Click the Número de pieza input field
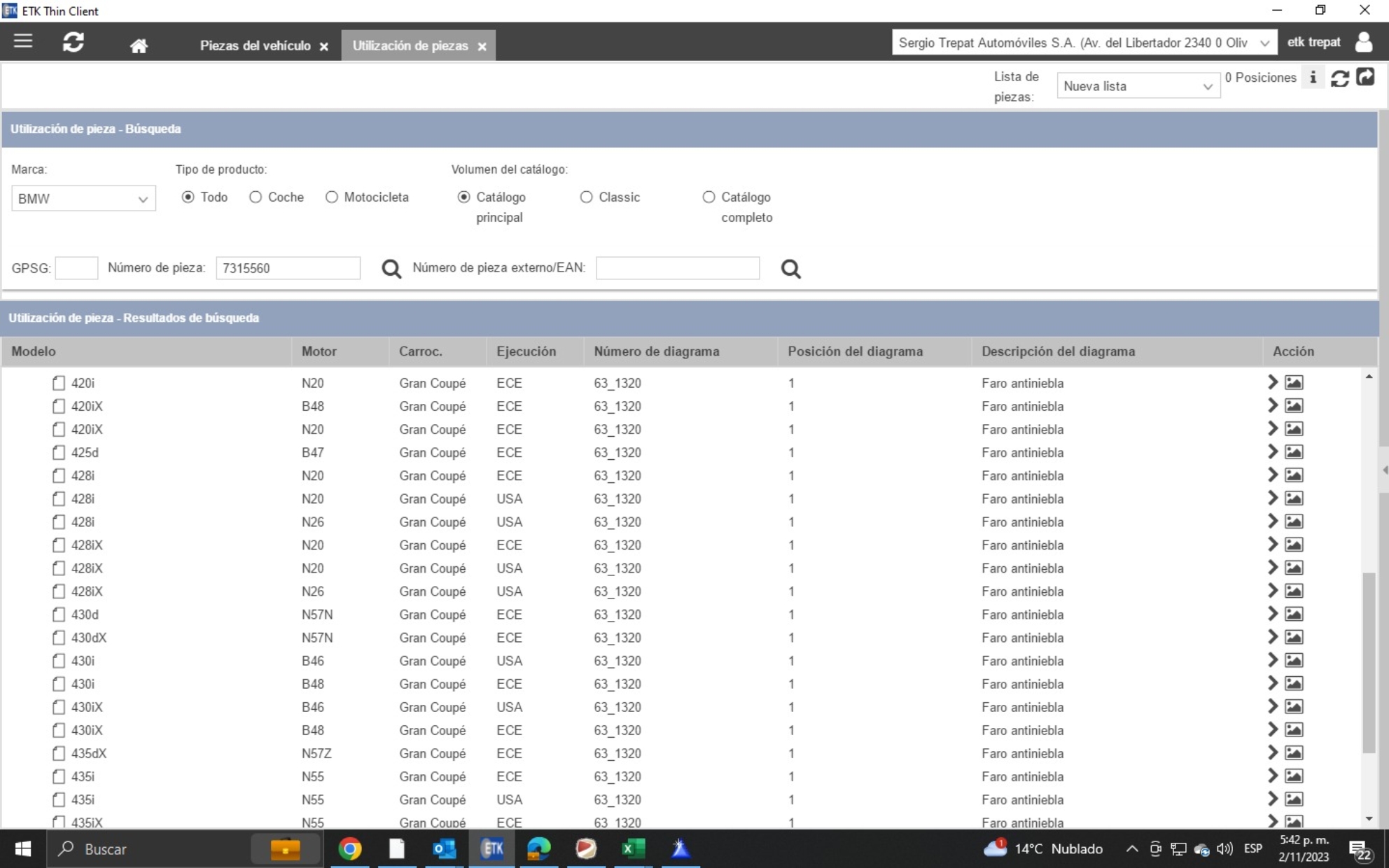The height and width of the screenshot is (868, 1389). (x=288, y=268)
